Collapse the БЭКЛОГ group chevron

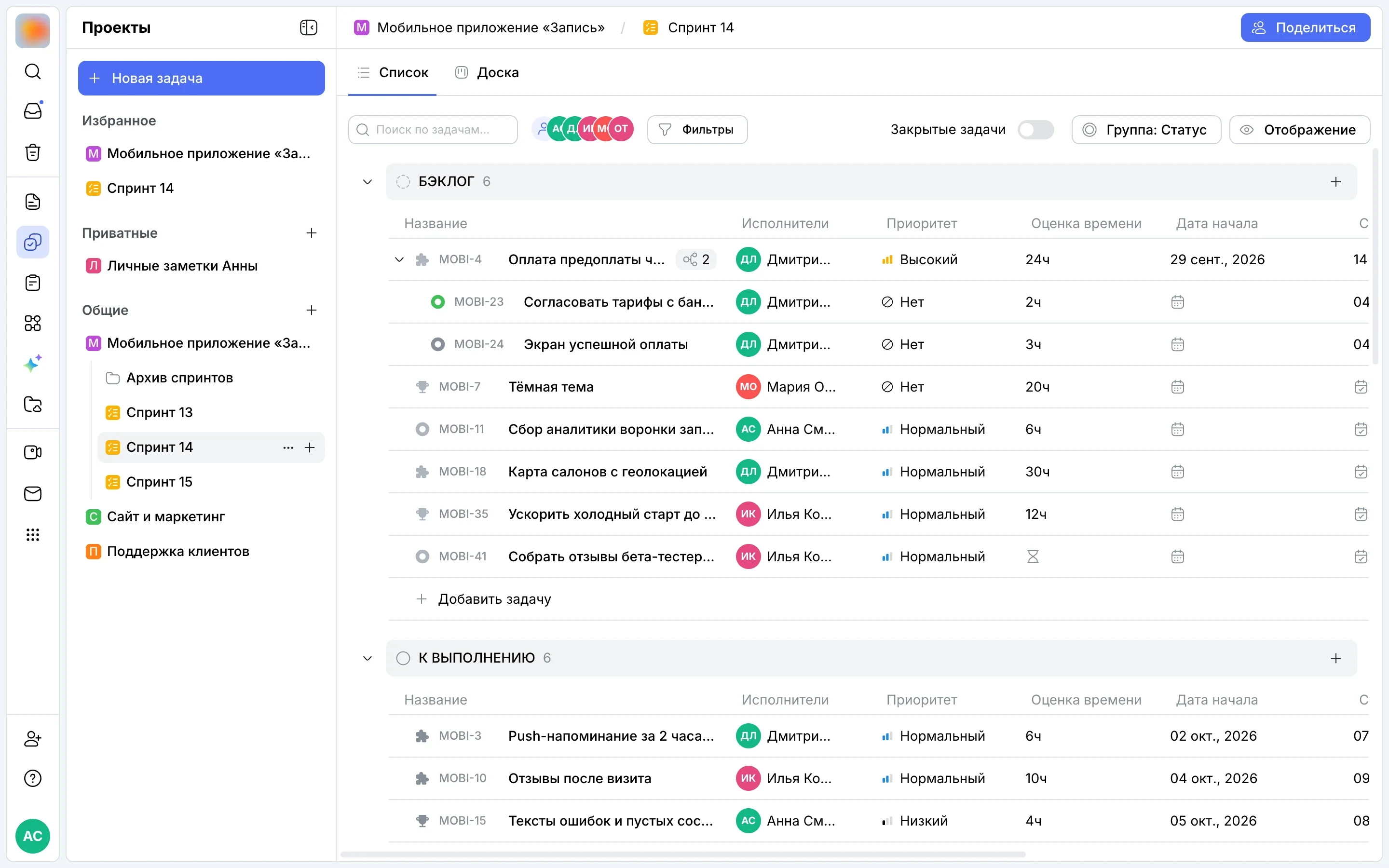(x=368, y=182)
